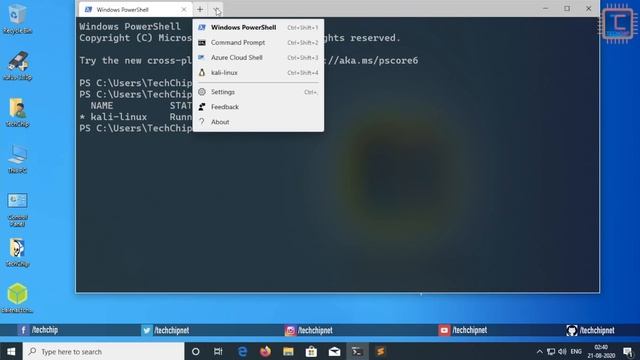Open File Explorer from taskbar
The width and height of the screenshot is (640, 360).
tap(288, 351)
